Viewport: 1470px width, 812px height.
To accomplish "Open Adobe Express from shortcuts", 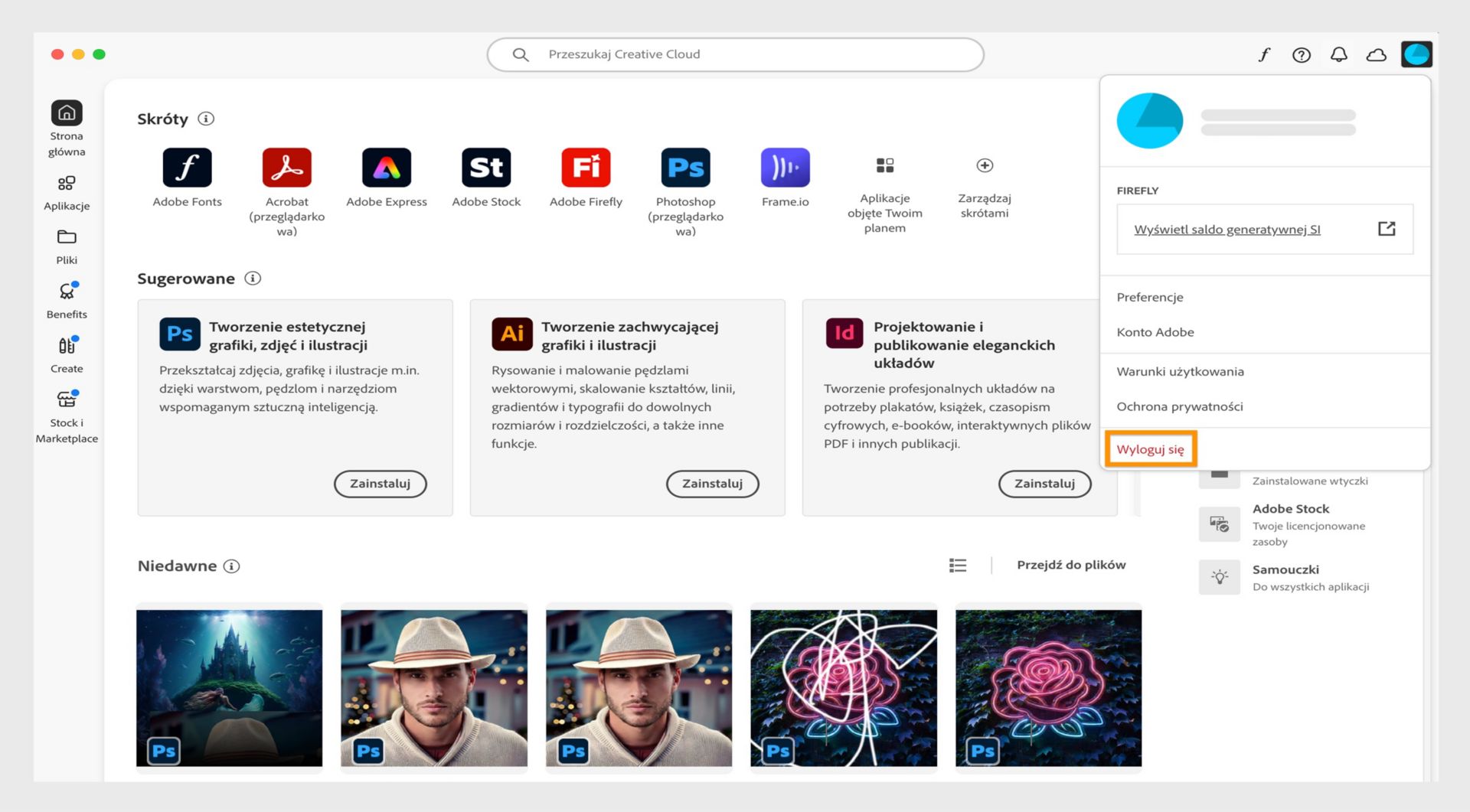I will pos(387,168).
